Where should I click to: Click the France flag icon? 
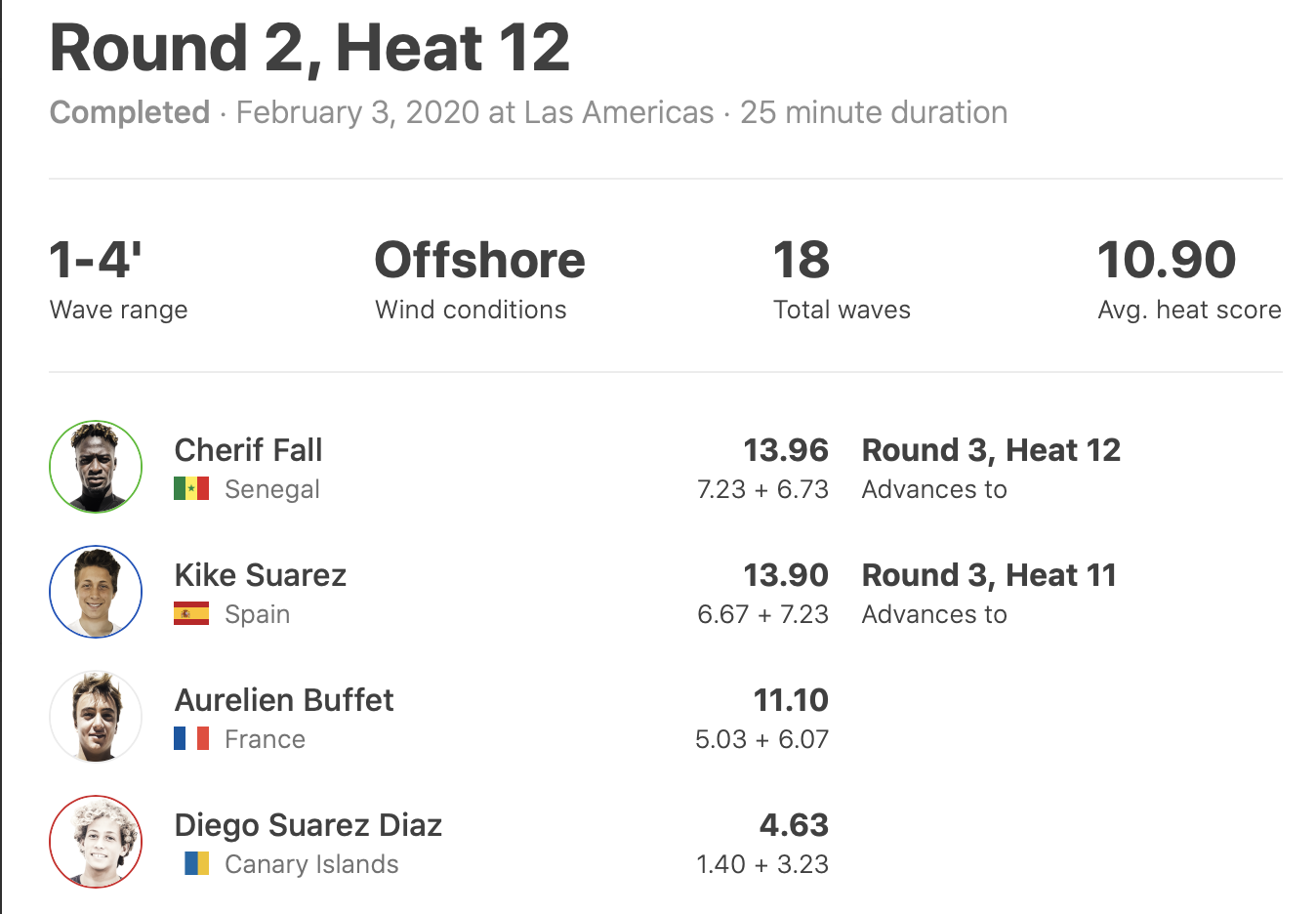191,739
